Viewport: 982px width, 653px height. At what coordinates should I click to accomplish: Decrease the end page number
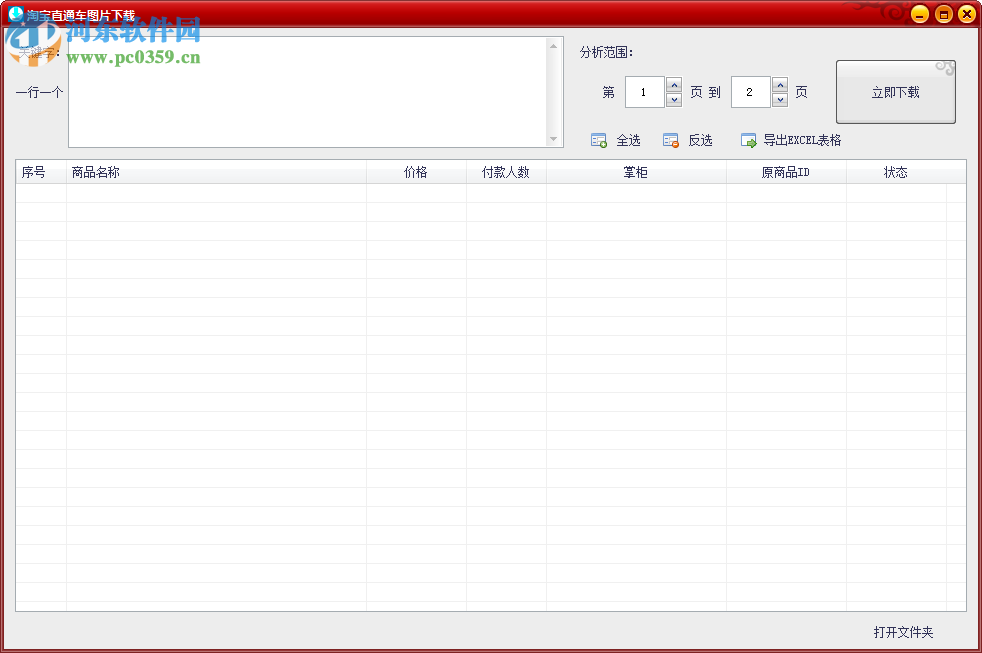click(780, 100)
